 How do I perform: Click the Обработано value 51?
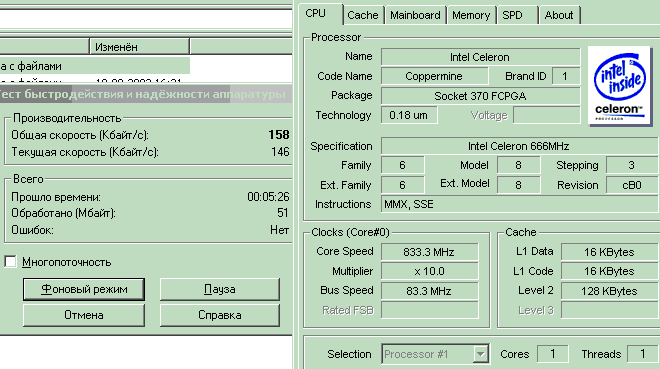pos(282,213)
